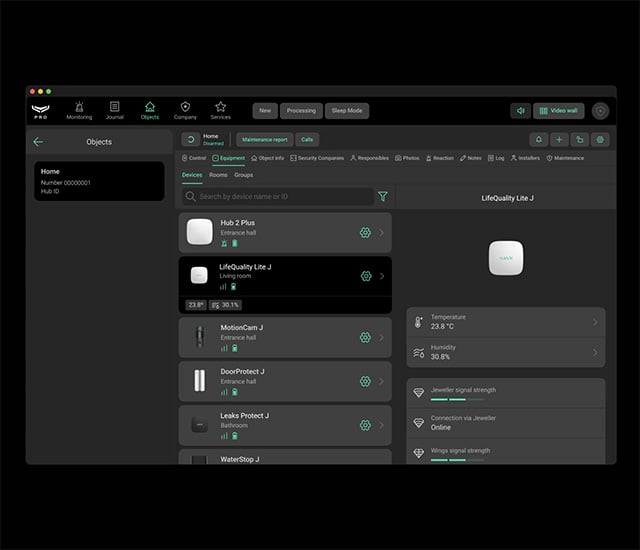The image size is (640, 550).
Task: Expand LifeQuality Lite J chevron
Action: pyautogui.click(x=382, y=276)
